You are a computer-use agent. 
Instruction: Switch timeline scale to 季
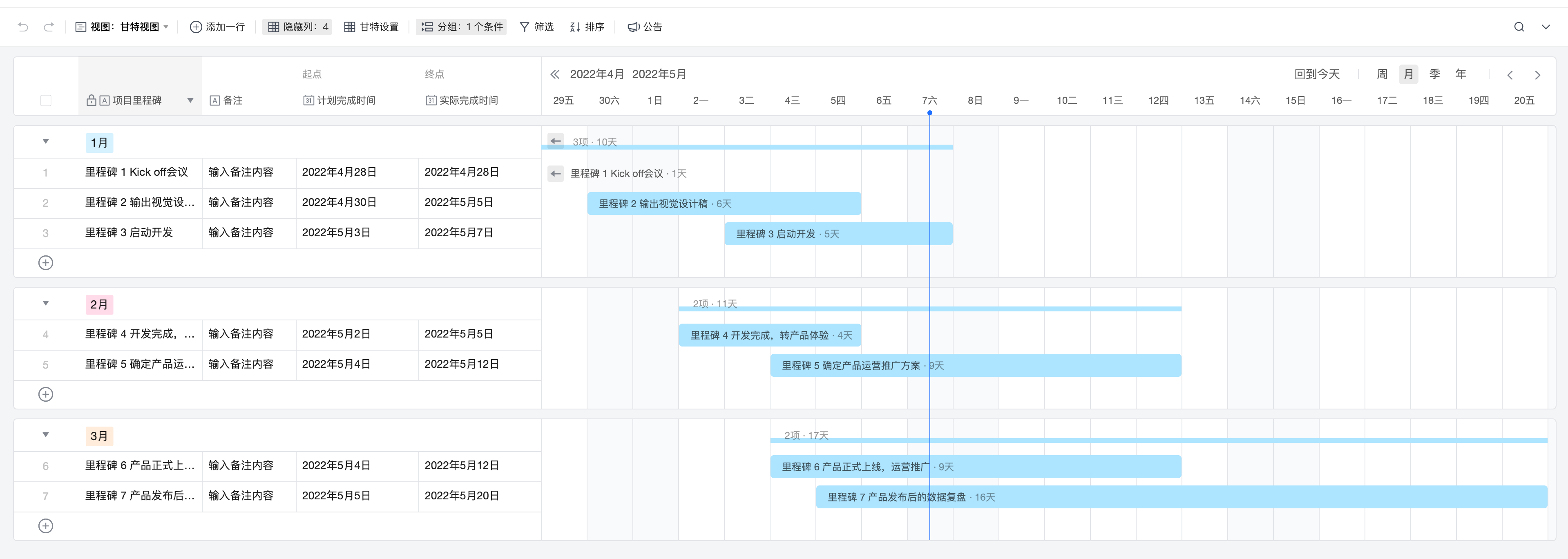1434,74
